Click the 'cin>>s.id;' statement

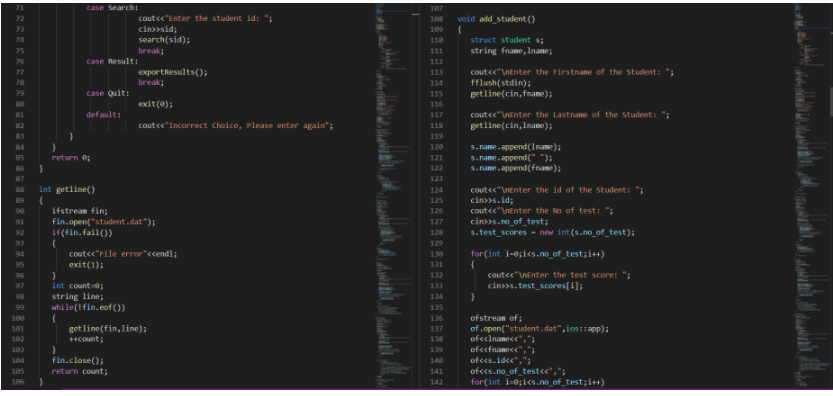point(492,200)
